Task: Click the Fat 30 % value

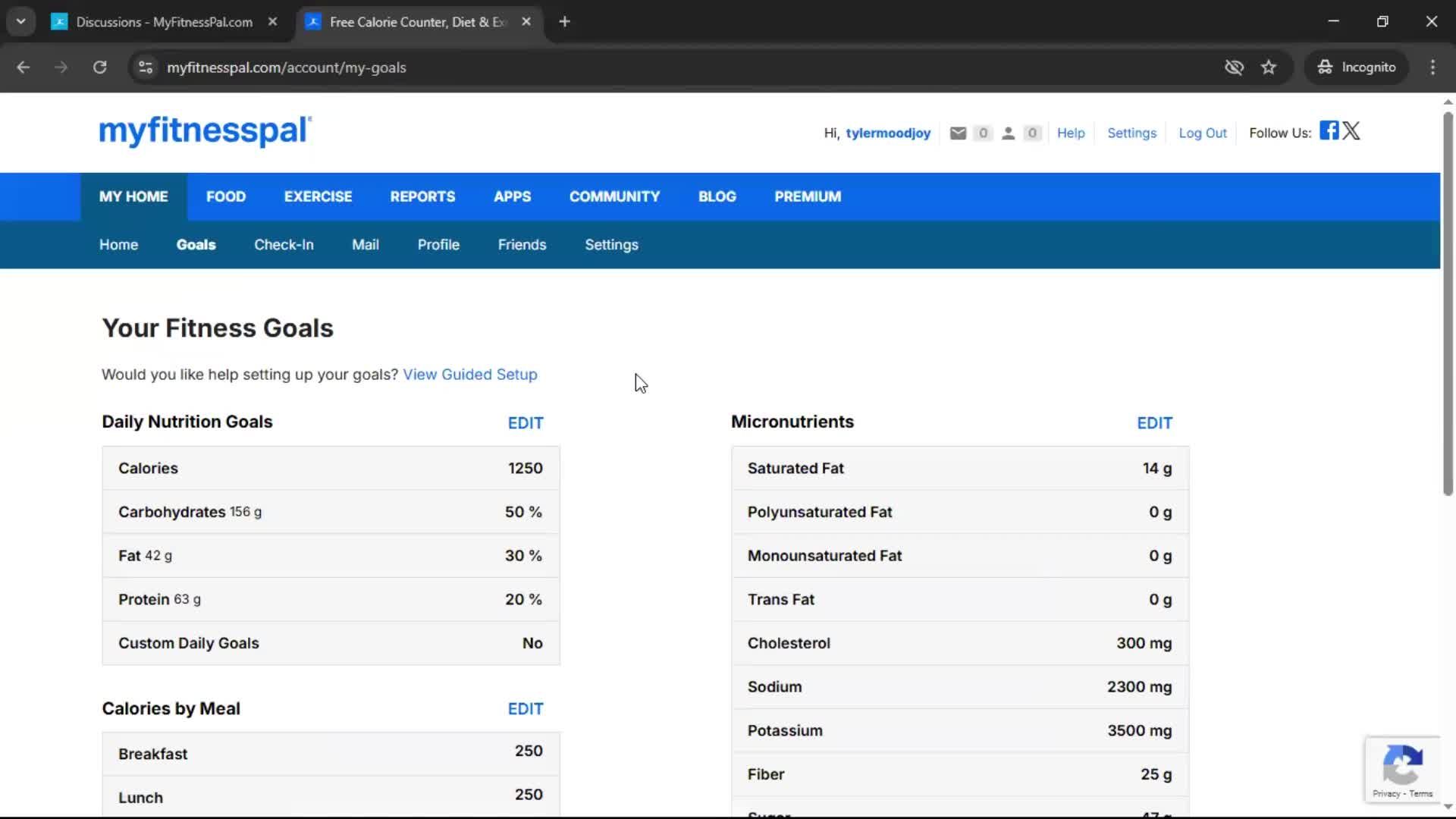Action: point(523,556)
